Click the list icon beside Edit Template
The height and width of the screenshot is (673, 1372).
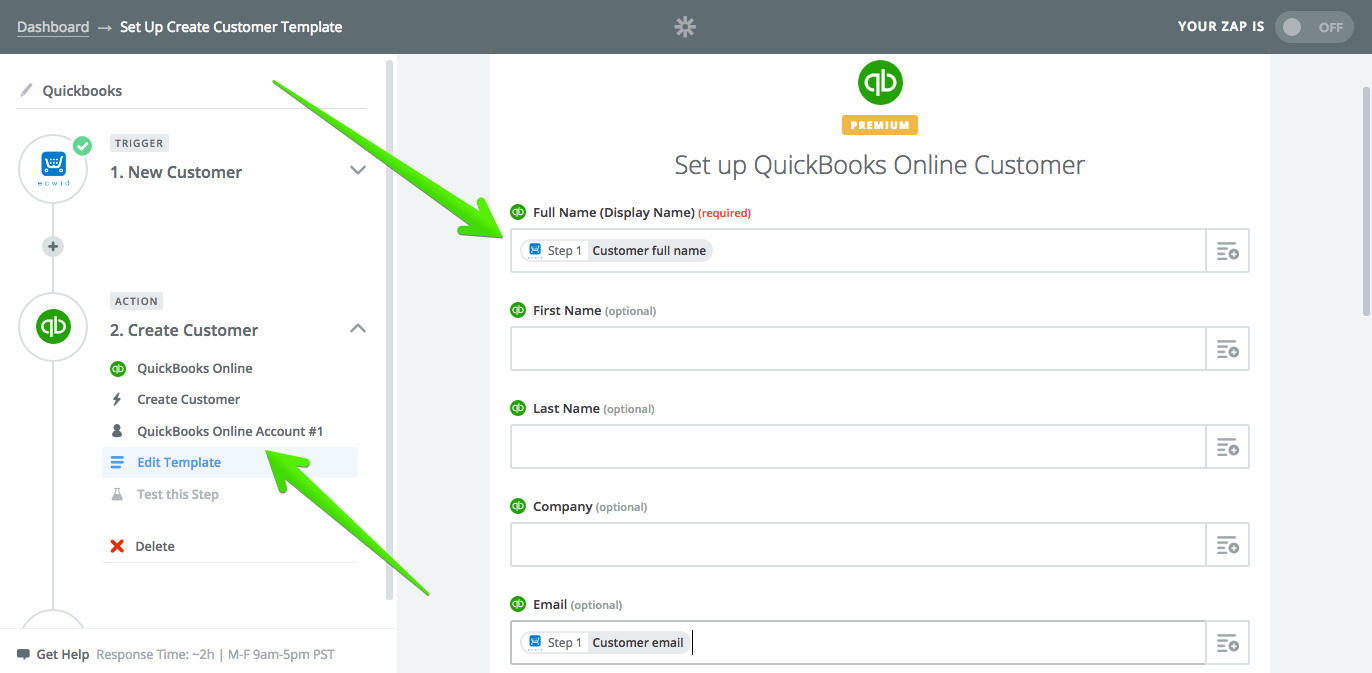(117, 462)
